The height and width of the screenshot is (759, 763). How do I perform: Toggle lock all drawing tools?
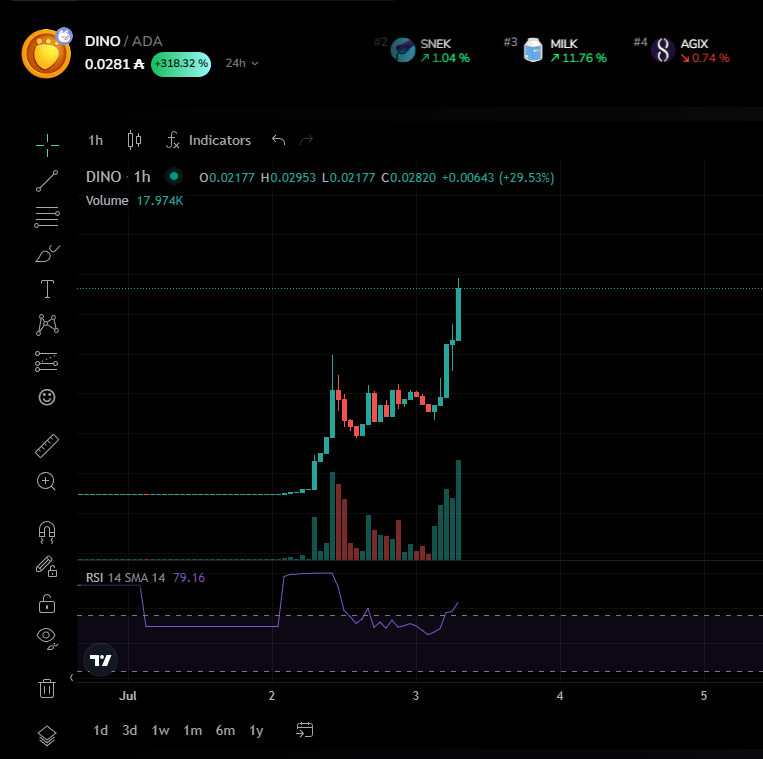[x=47, y=603]
